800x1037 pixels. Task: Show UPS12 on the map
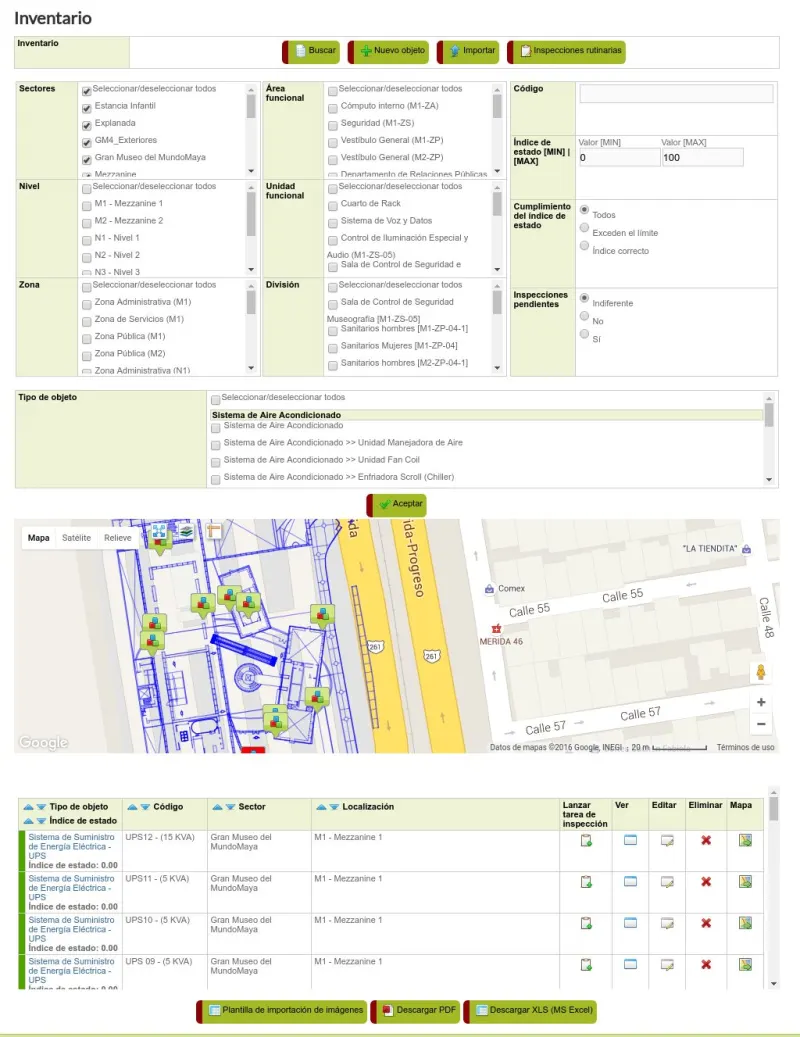click(745, 841)
